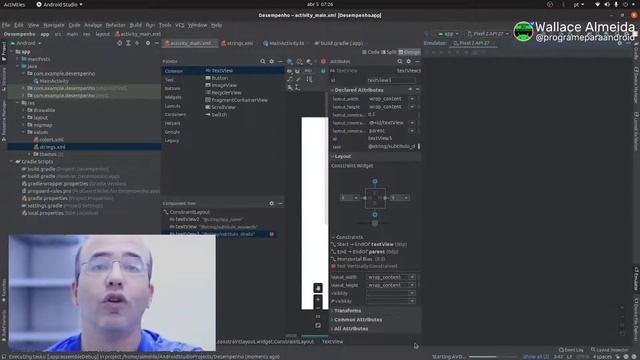Screen dimensions: 640x360
Task: Switch to build.gradle (app) tab
Action: coord(339,43)
